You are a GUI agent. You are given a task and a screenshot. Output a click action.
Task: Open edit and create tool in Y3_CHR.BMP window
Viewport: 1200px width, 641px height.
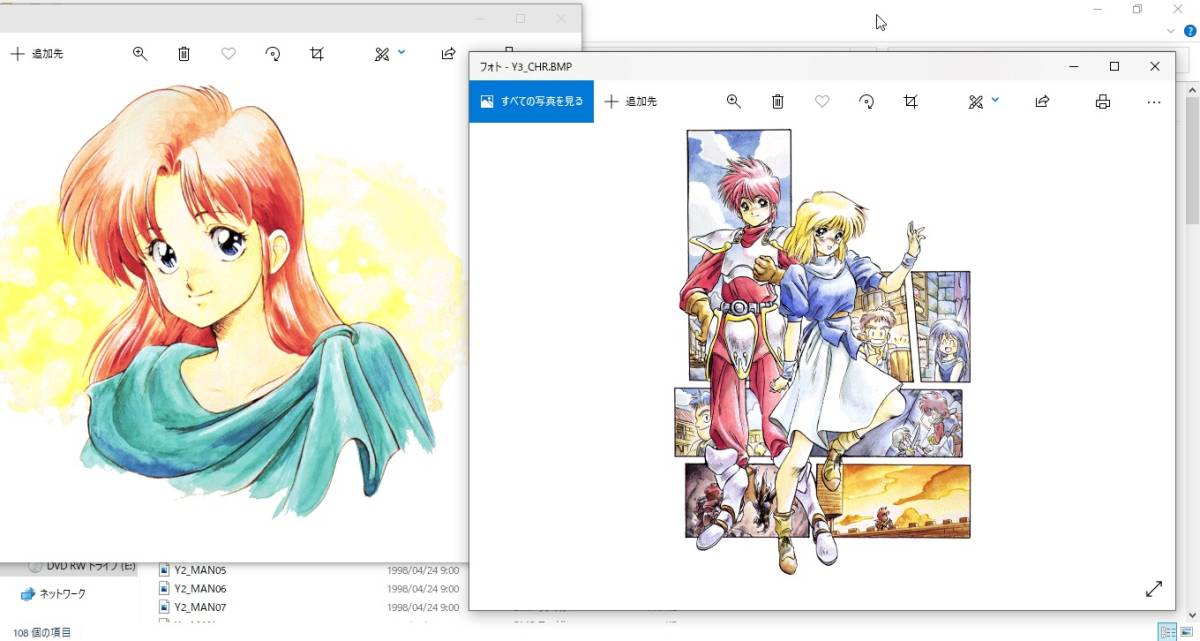(976, 101)
